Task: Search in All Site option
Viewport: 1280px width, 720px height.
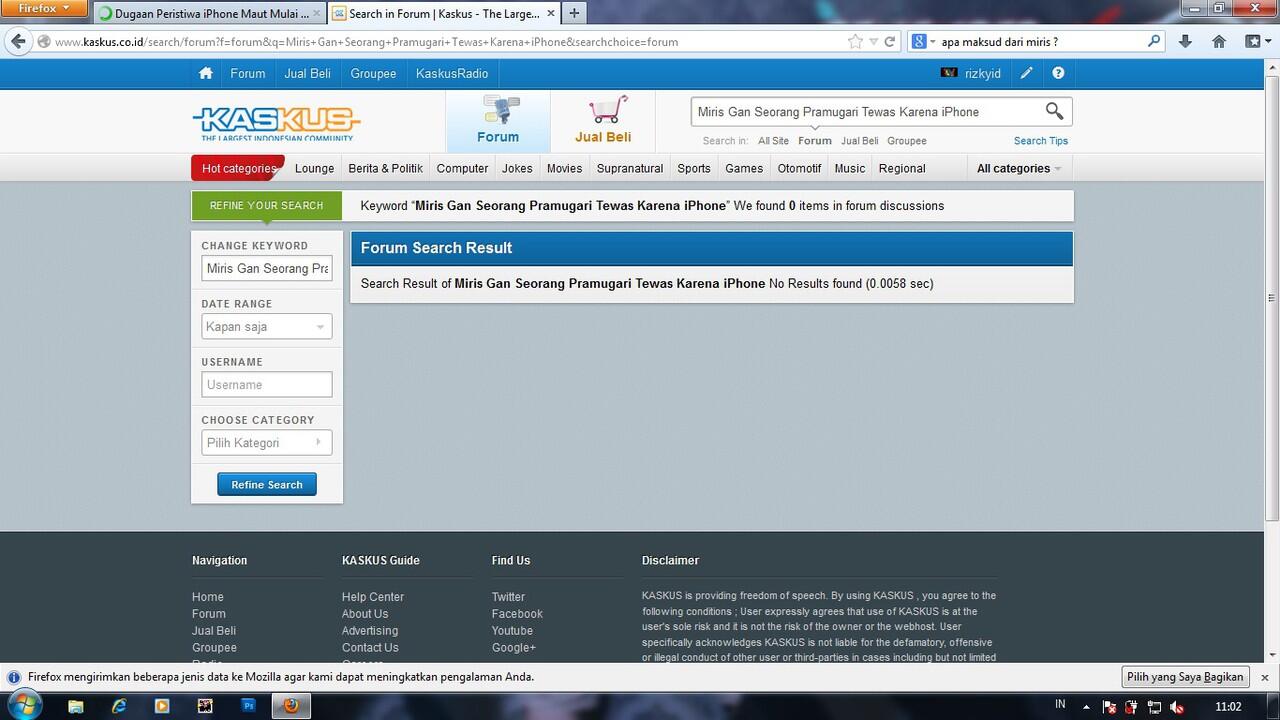Action: [773, 141]
